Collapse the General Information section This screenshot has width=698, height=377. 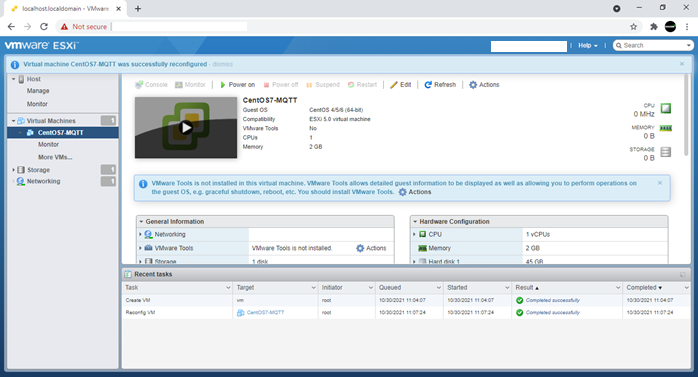point(141,221)
